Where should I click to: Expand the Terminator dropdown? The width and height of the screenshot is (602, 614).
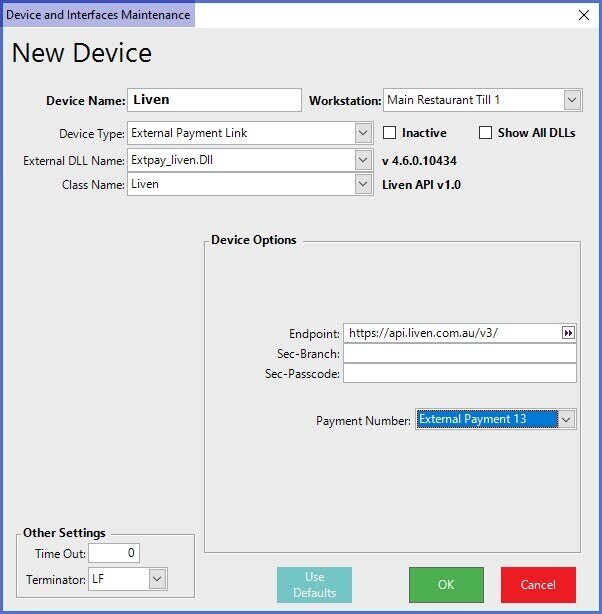pyautogui.click(x=157, y=578)
